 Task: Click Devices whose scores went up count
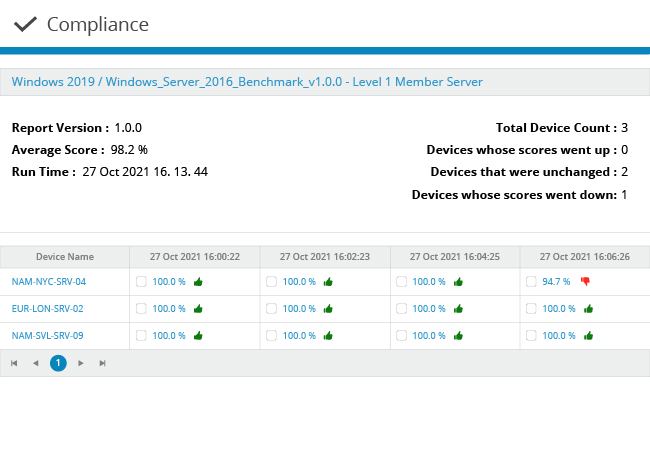tap(624, 150)
